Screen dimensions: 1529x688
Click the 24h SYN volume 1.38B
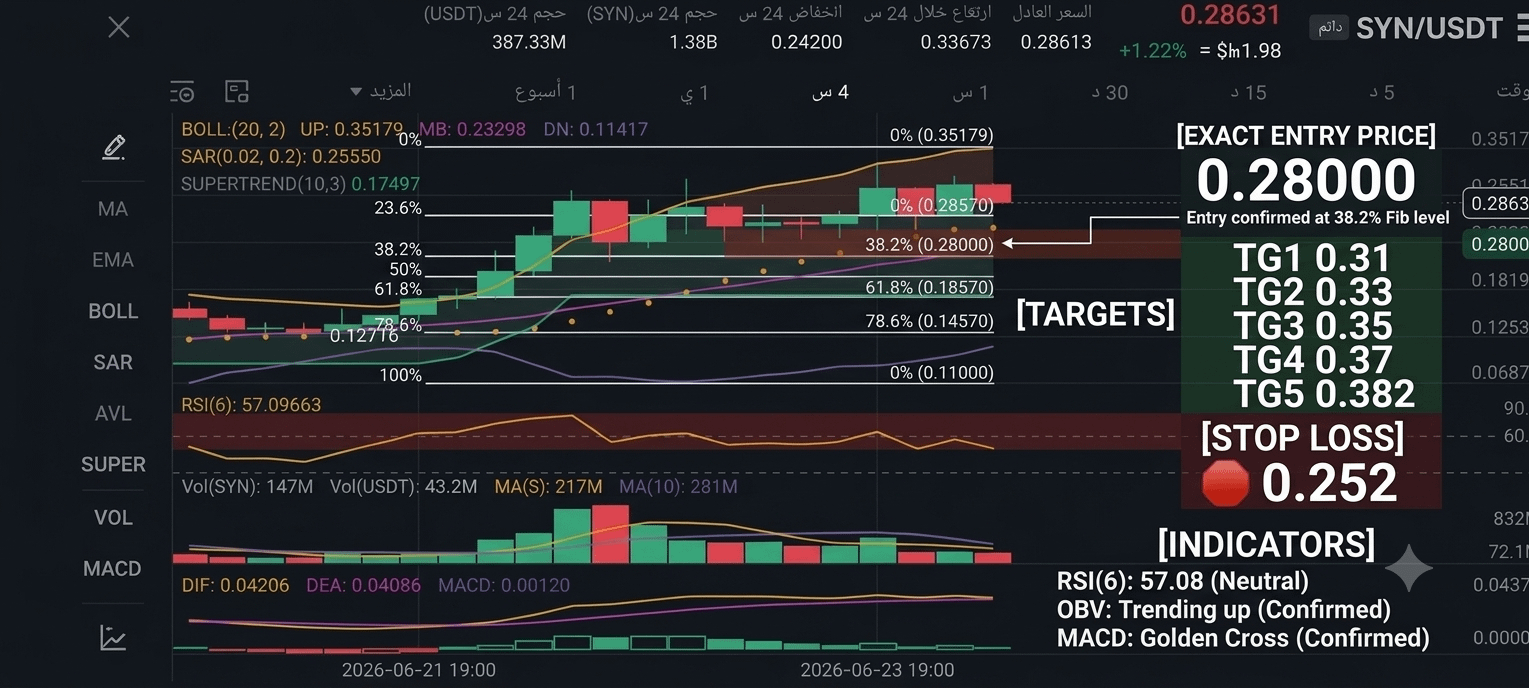click(692, 42)
